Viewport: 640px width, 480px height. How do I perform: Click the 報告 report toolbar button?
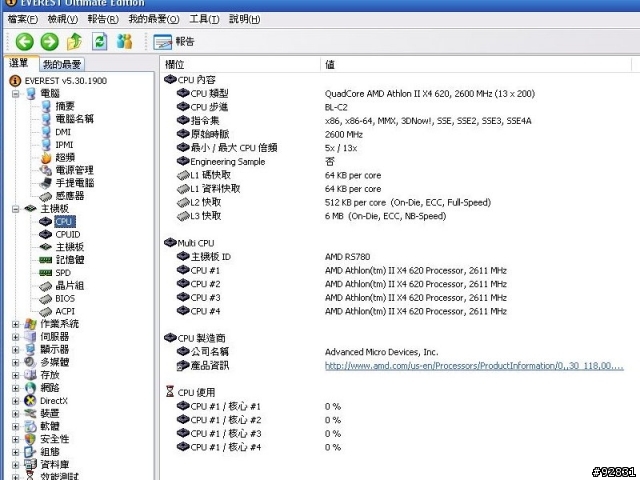click(x=174, y=42)
